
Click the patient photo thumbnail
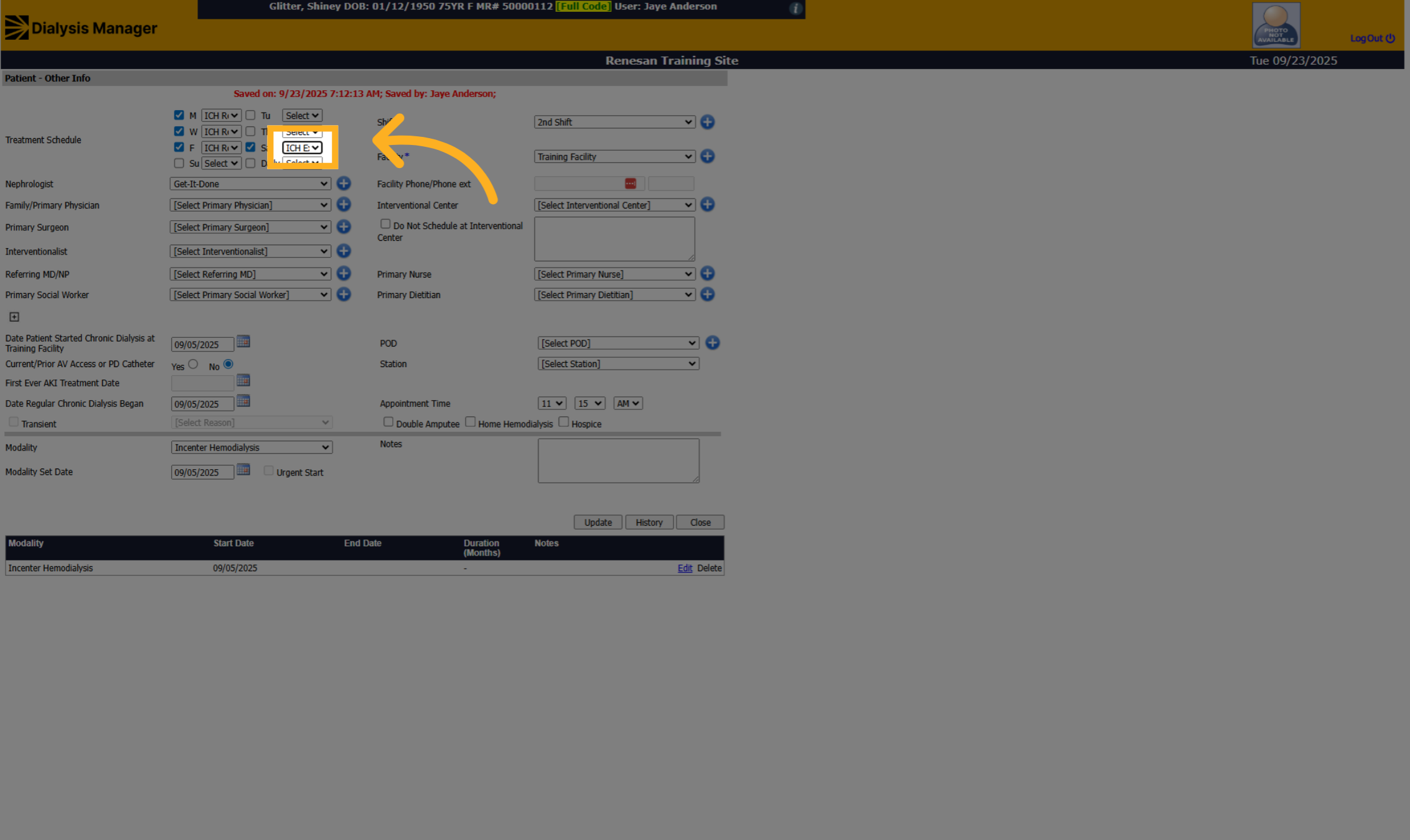pos(1276,26)
